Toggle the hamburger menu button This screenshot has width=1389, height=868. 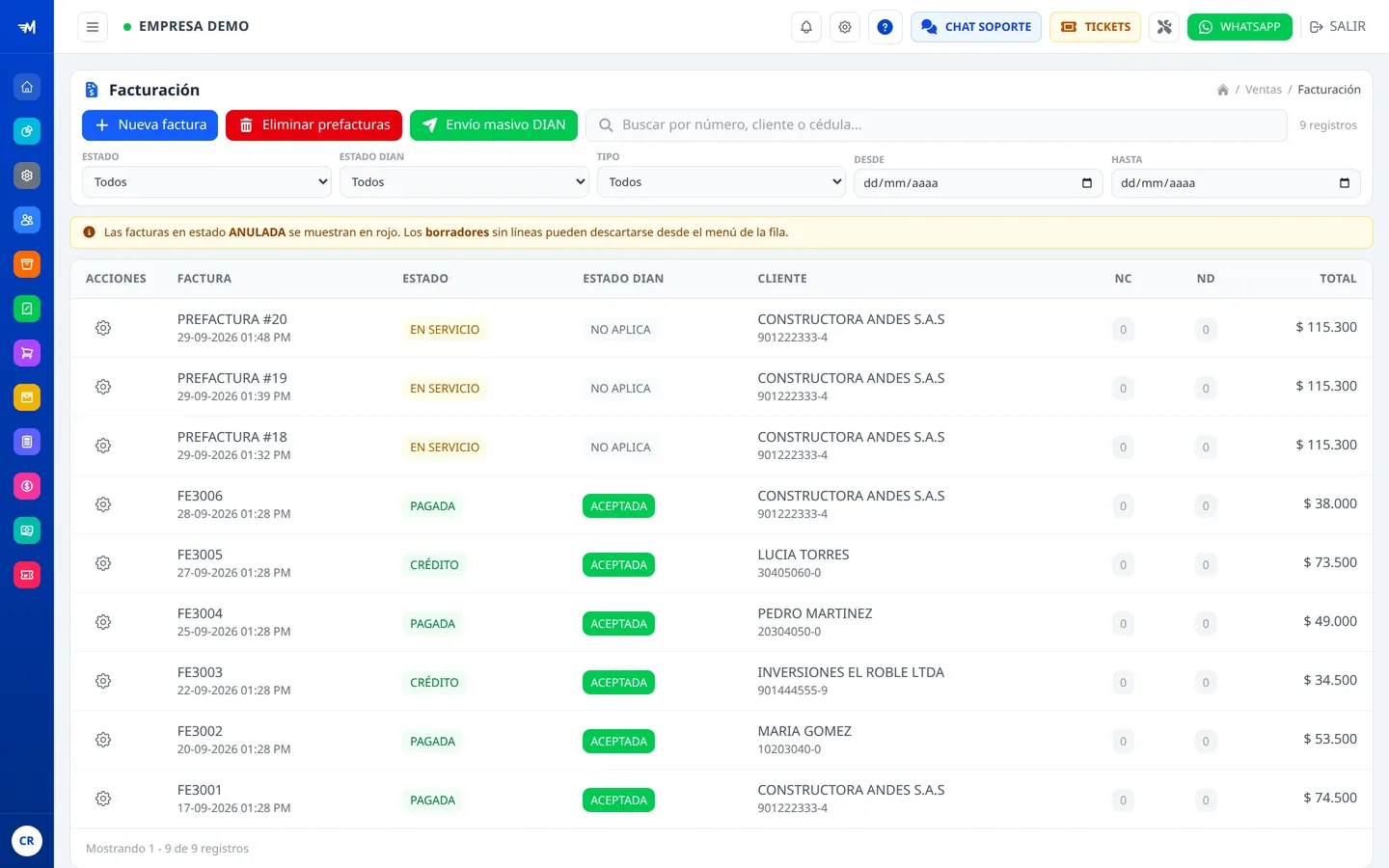click(x=93, y=27)
